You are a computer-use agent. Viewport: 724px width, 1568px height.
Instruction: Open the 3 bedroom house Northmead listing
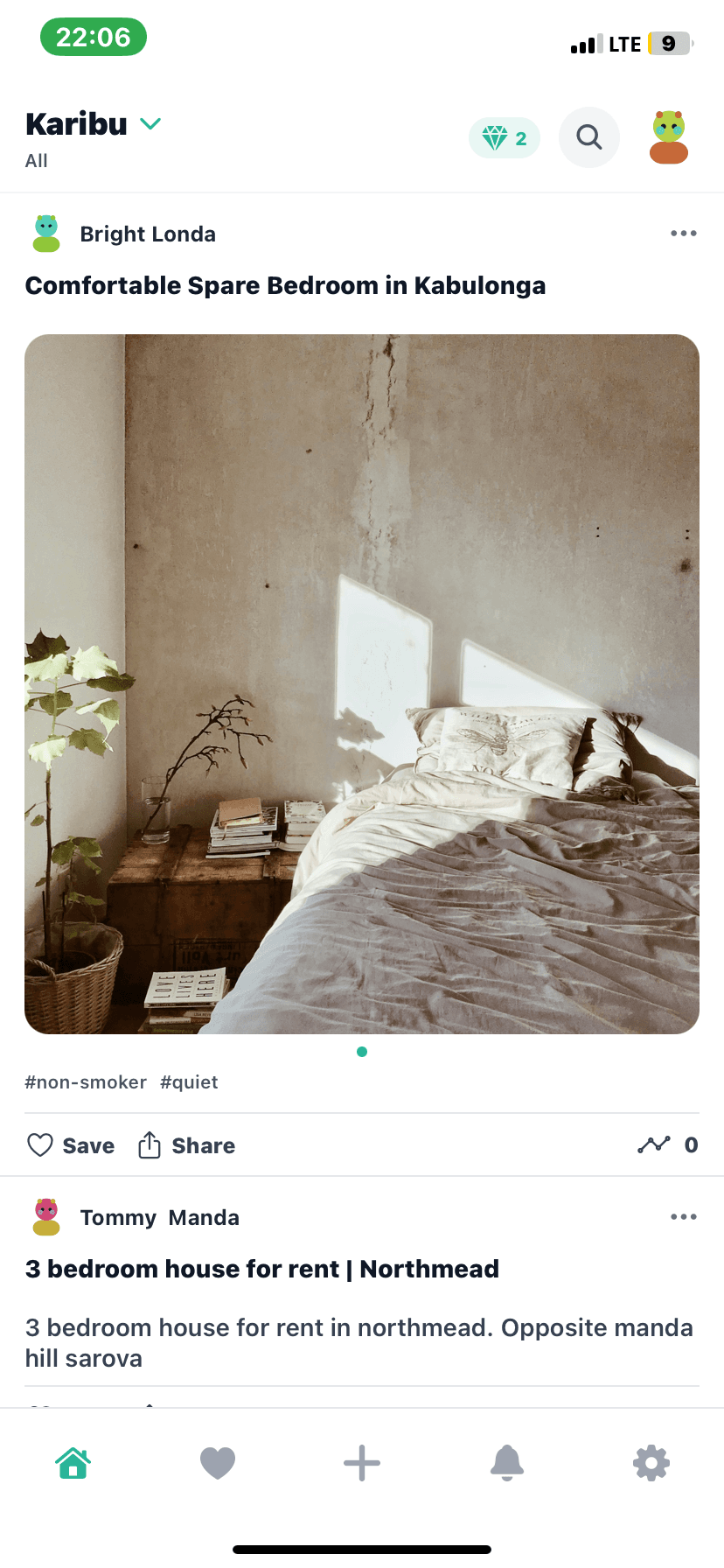pos(262,1269)
